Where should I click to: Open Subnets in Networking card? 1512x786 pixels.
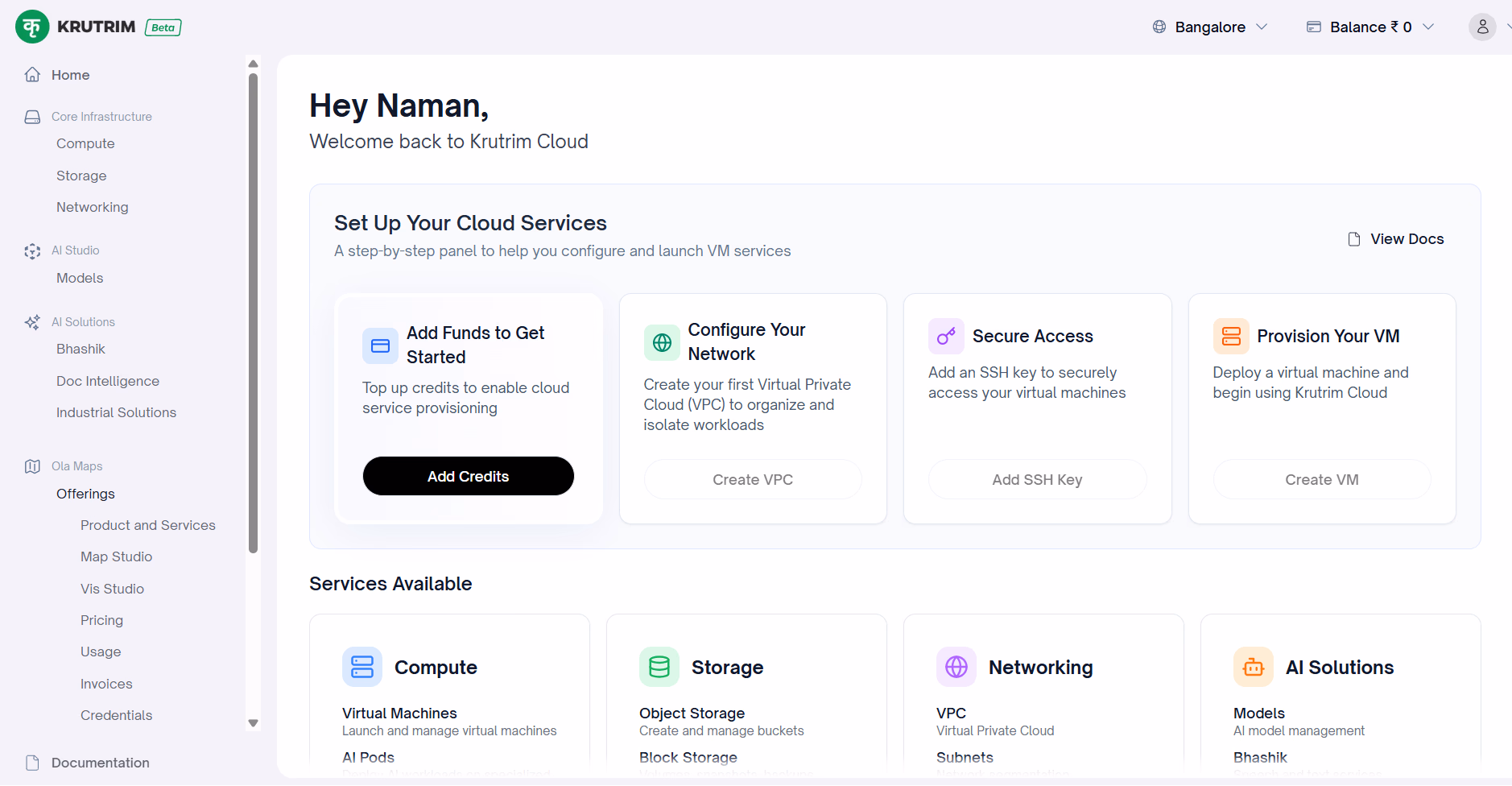(x=965, y=758)
